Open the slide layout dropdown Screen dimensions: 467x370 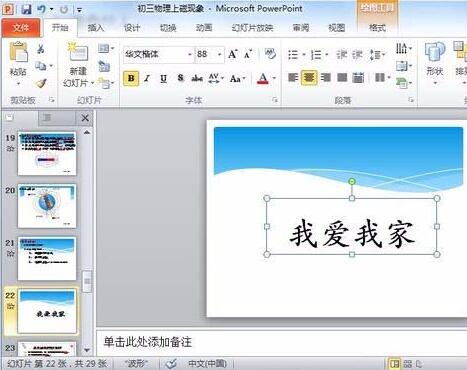pos(106,49)
